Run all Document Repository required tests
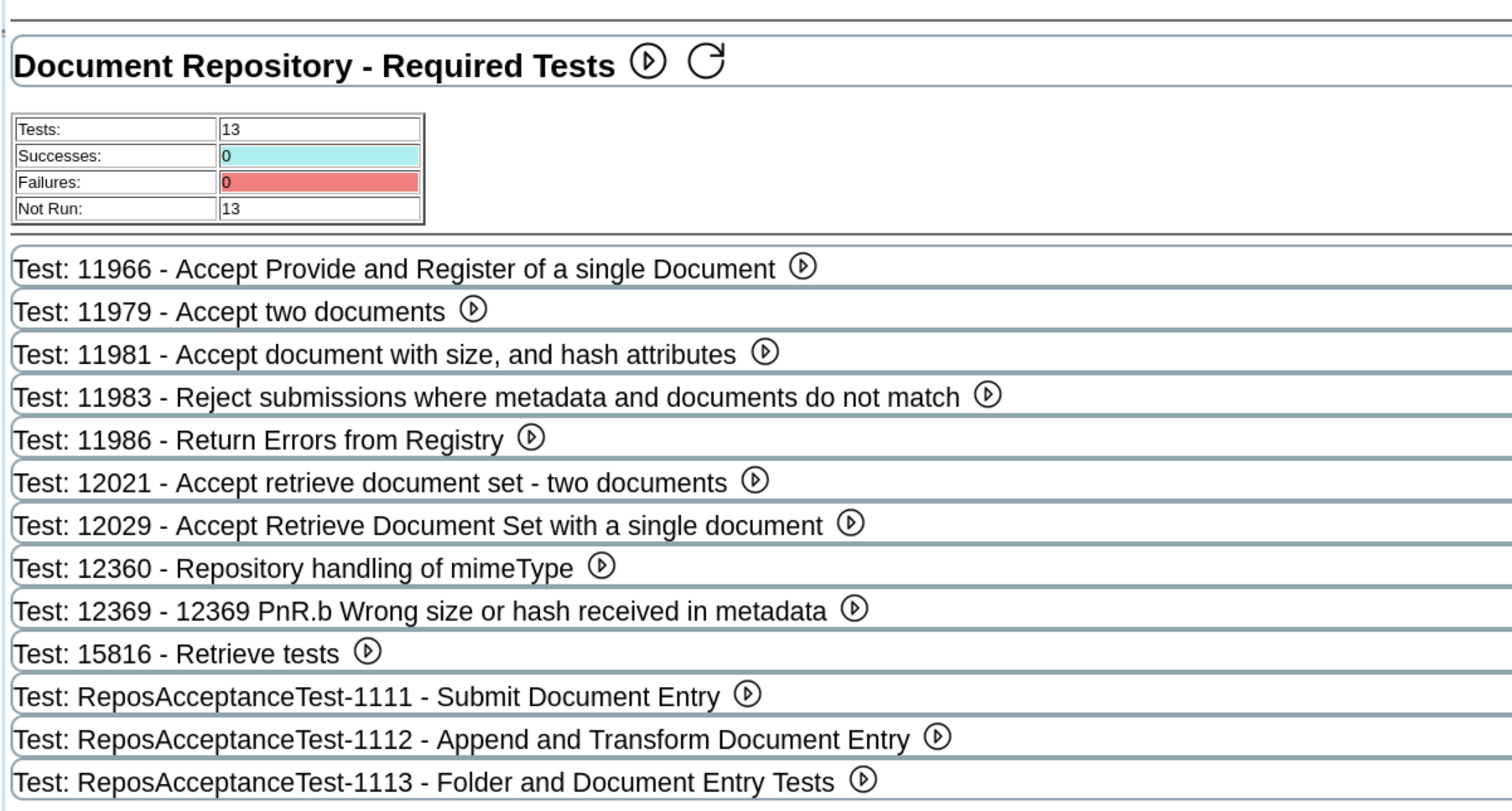 (x=648, y=61)
